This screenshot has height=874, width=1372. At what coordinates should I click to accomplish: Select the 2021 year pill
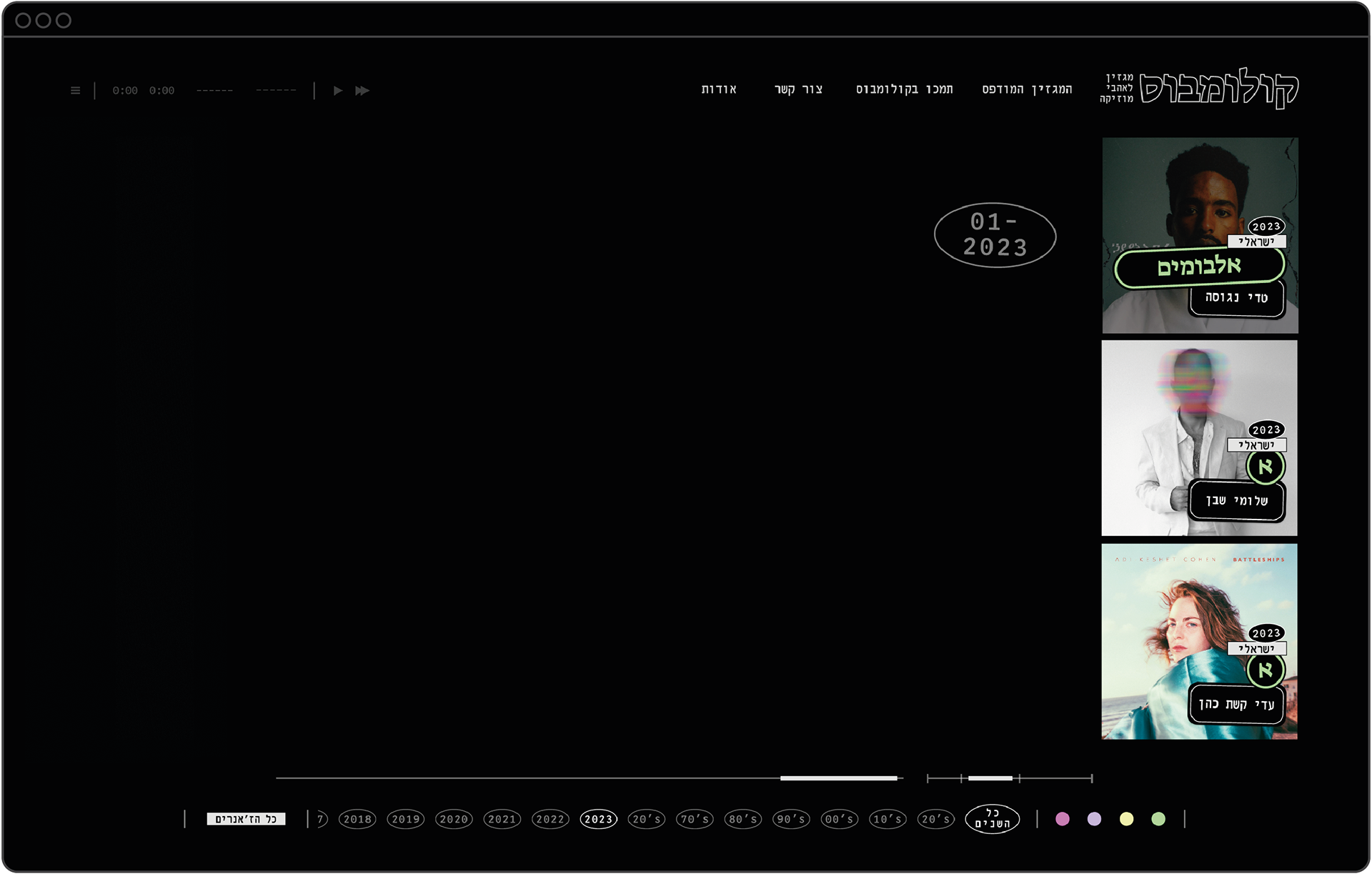click(x=502, y=819)
